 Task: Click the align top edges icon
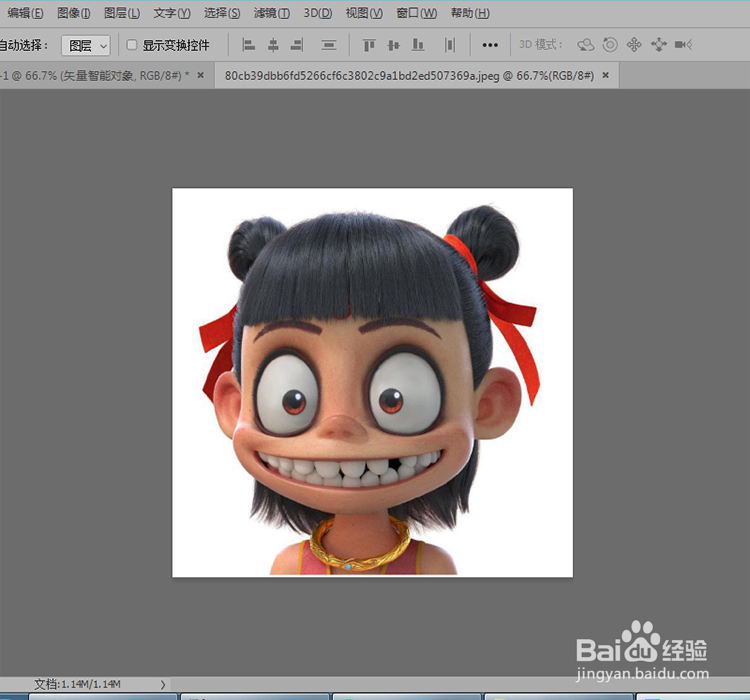[x=369, y=45]
